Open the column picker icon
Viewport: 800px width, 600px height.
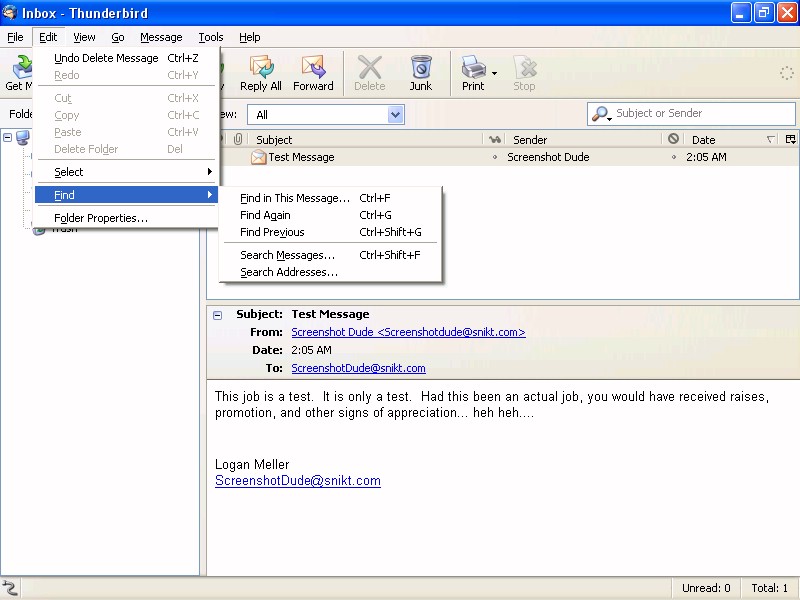[x=791, y=139]
